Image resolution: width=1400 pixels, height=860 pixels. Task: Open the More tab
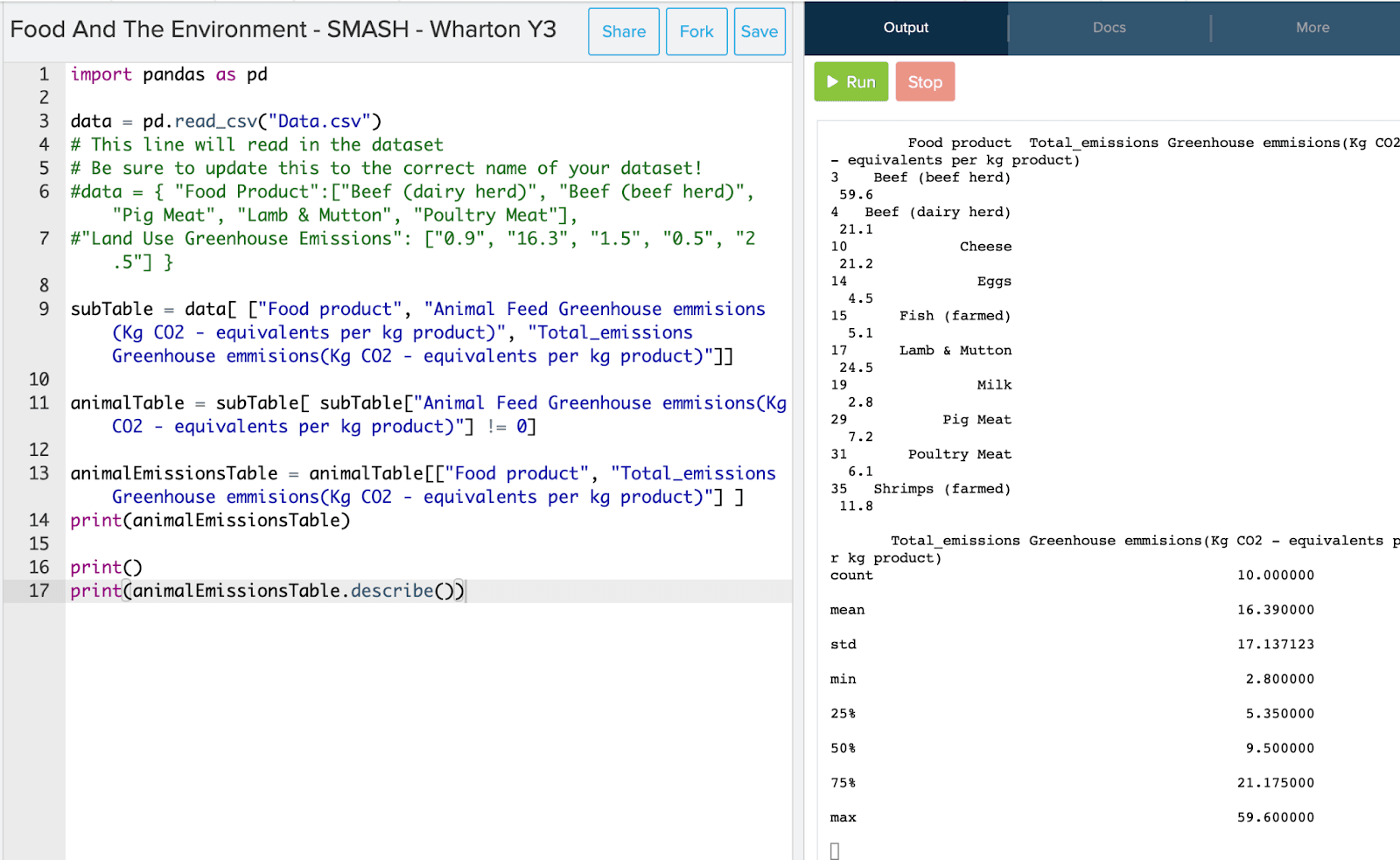click(1312, 28)
